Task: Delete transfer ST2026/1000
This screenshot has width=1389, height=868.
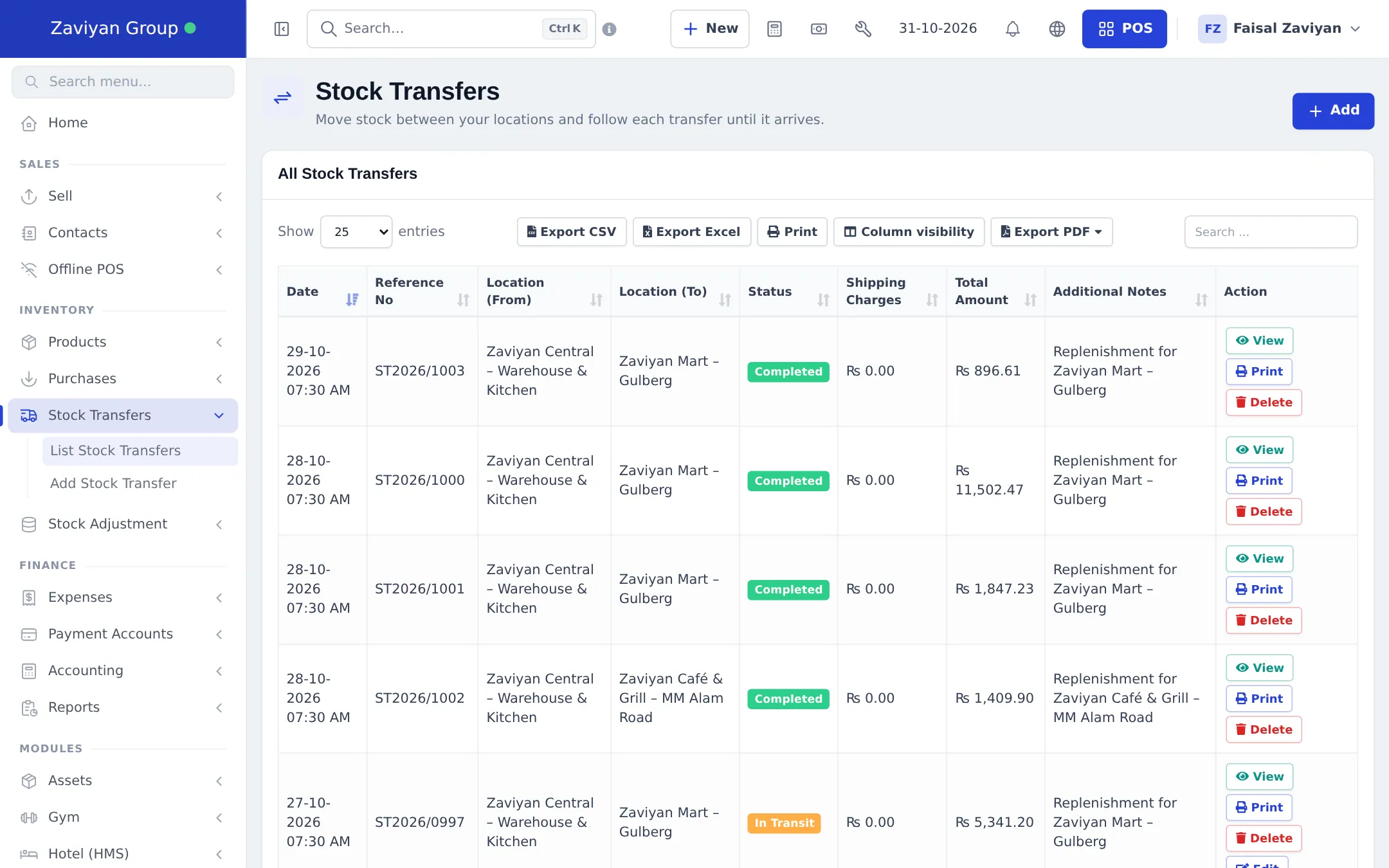Action: coord(1264,512)
